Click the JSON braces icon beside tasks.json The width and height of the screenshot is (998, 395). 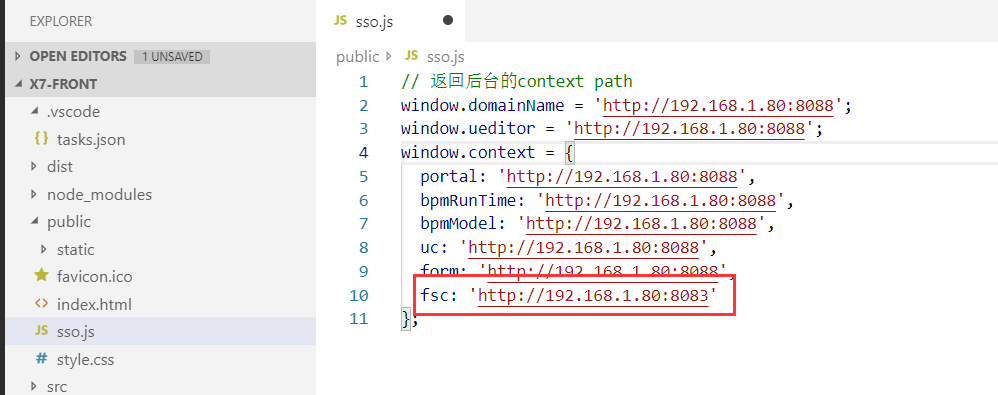[41, 139]
